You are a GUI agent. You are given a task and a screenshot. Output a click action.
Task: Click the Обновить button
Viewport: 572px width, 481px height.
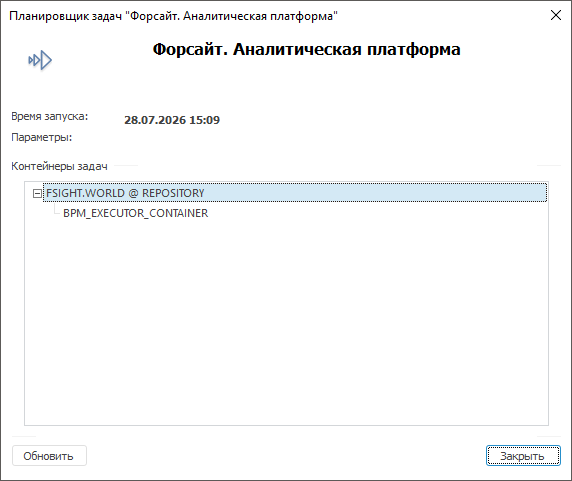tap(49, 455)
